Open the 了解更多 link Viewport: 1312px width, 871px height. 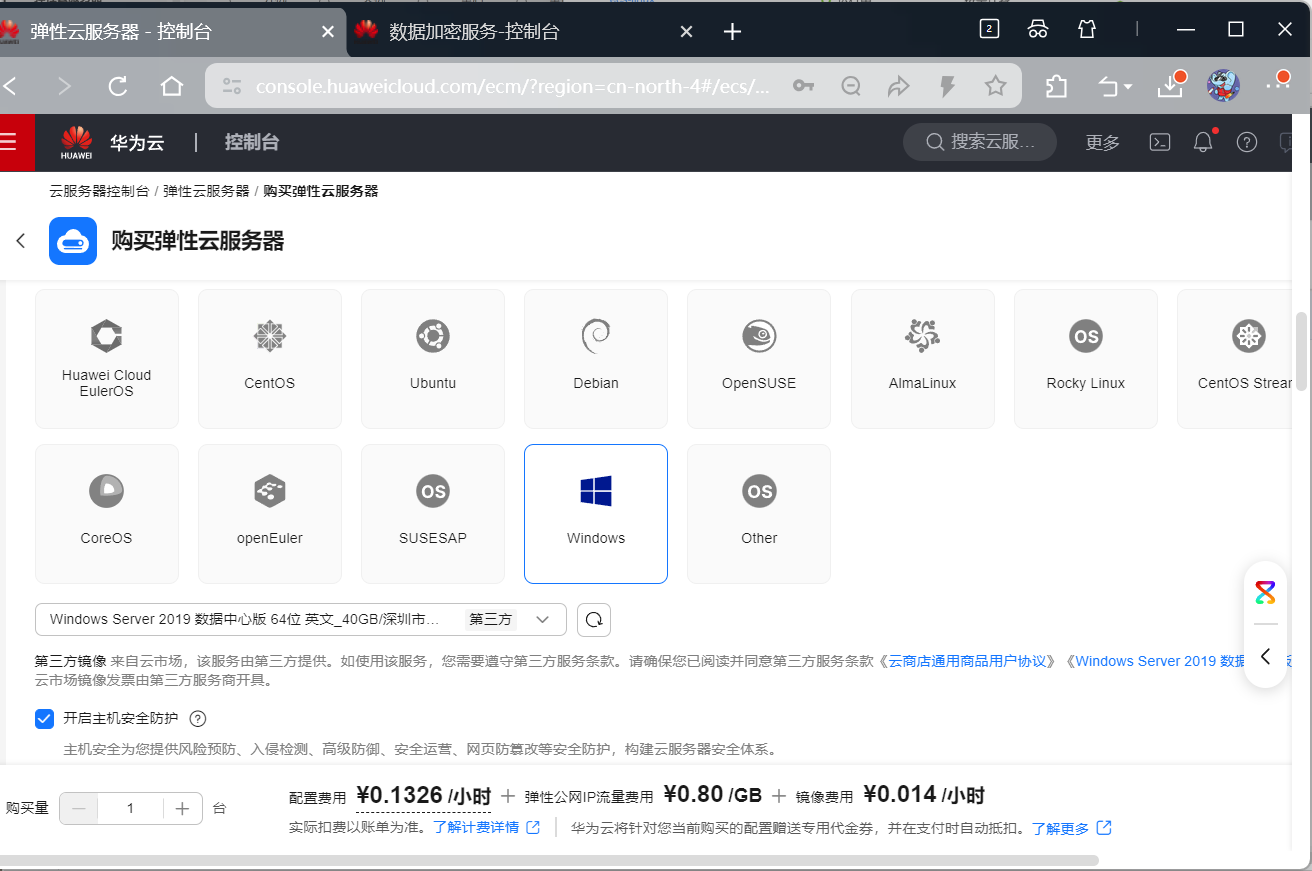1072,828
